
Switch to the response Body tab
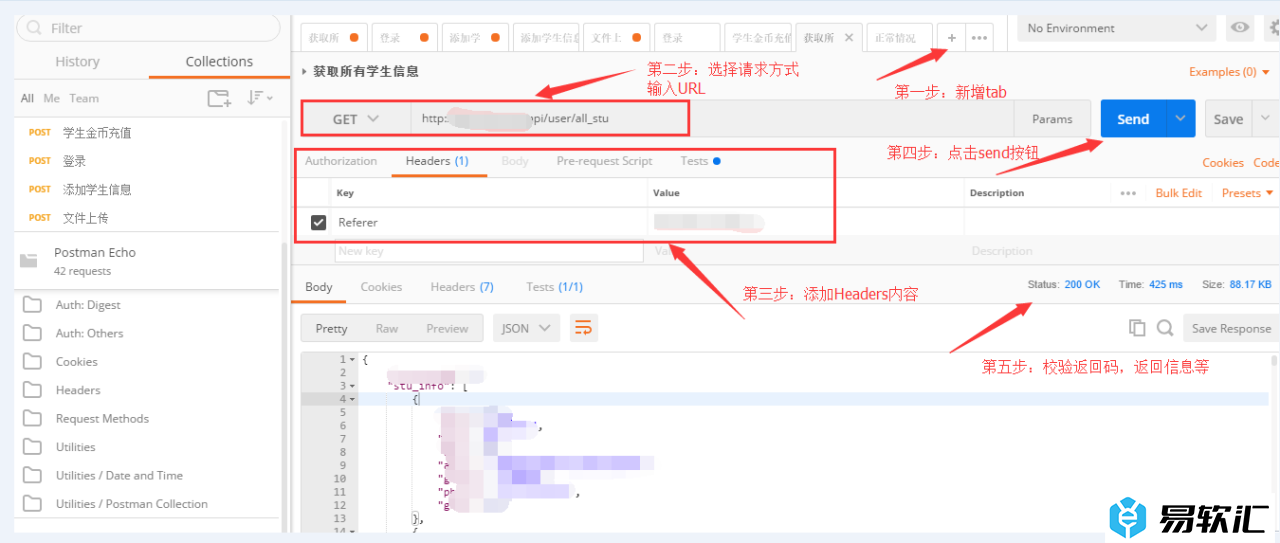click(319, 287)
